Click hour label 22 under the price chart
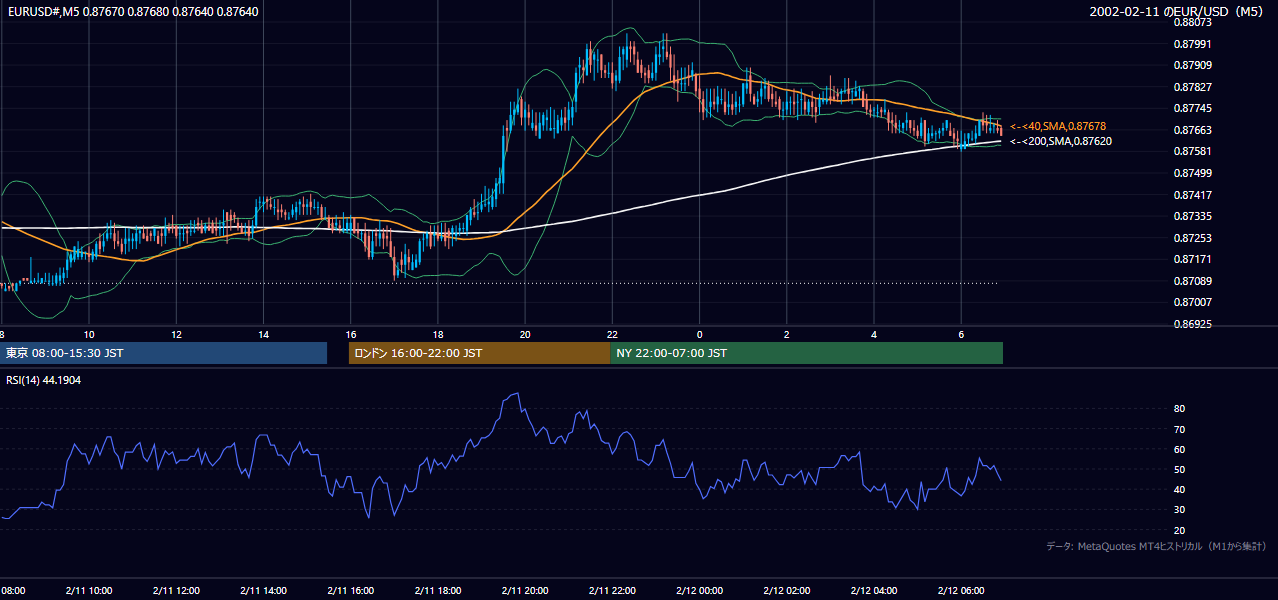Viewport: 1278px width, 600px height. (612, 334)
